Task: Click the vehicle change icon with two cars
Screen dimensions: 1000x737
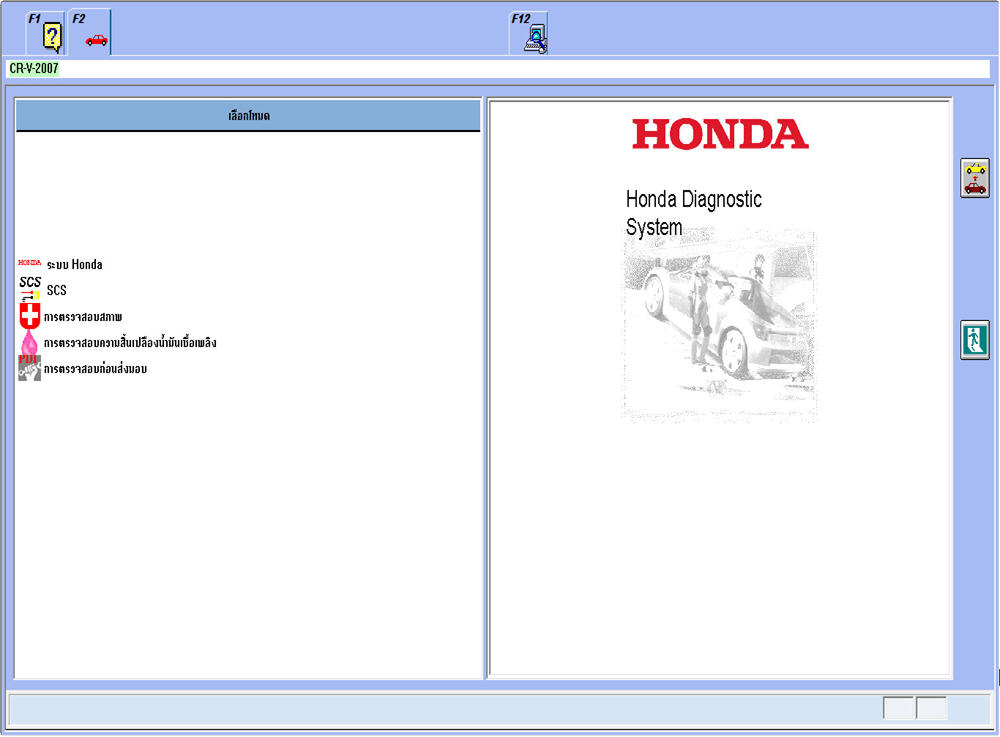Action: click(974, 178)
